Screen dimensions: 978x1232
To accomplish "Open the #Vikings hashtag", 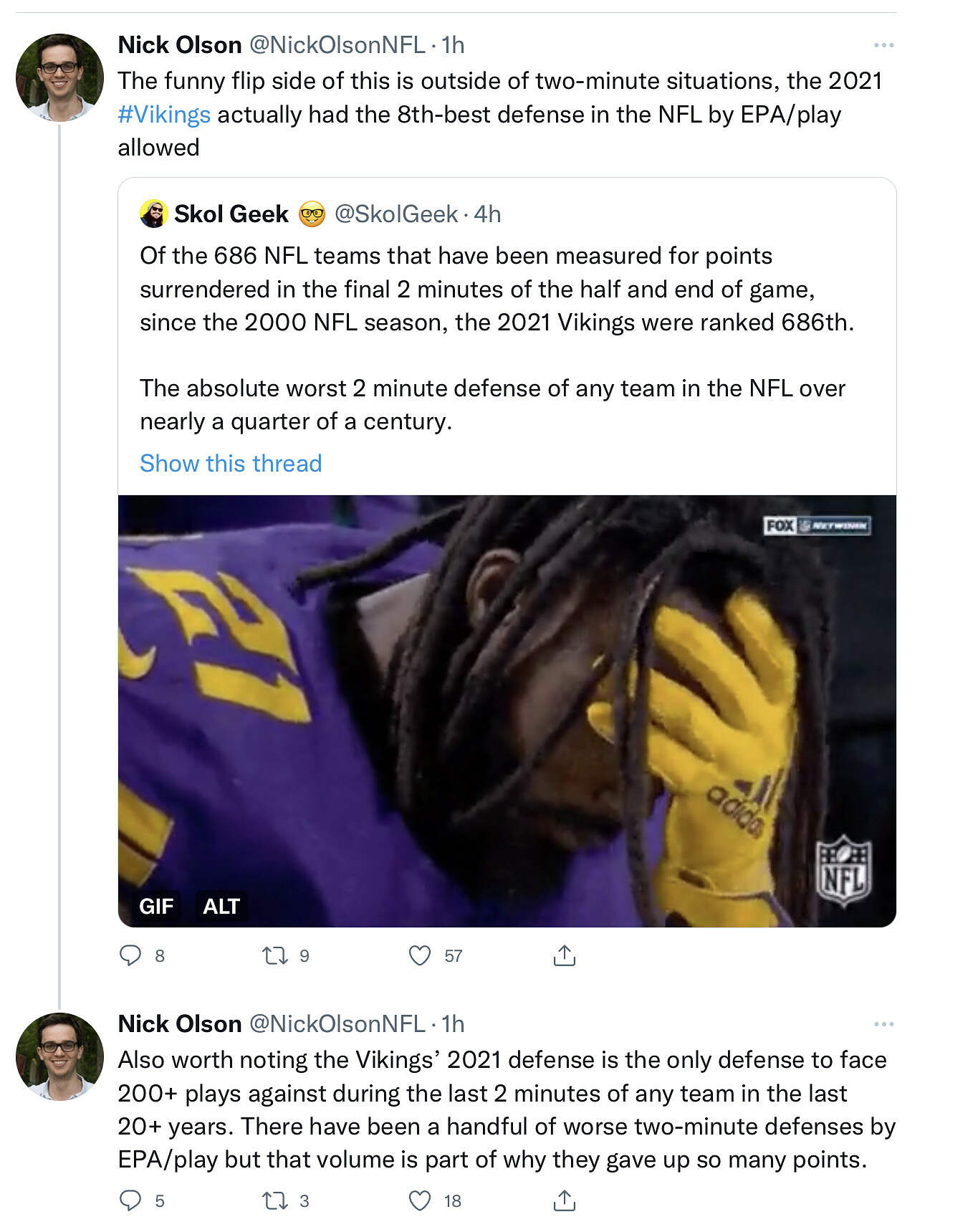I will point(164,115).
